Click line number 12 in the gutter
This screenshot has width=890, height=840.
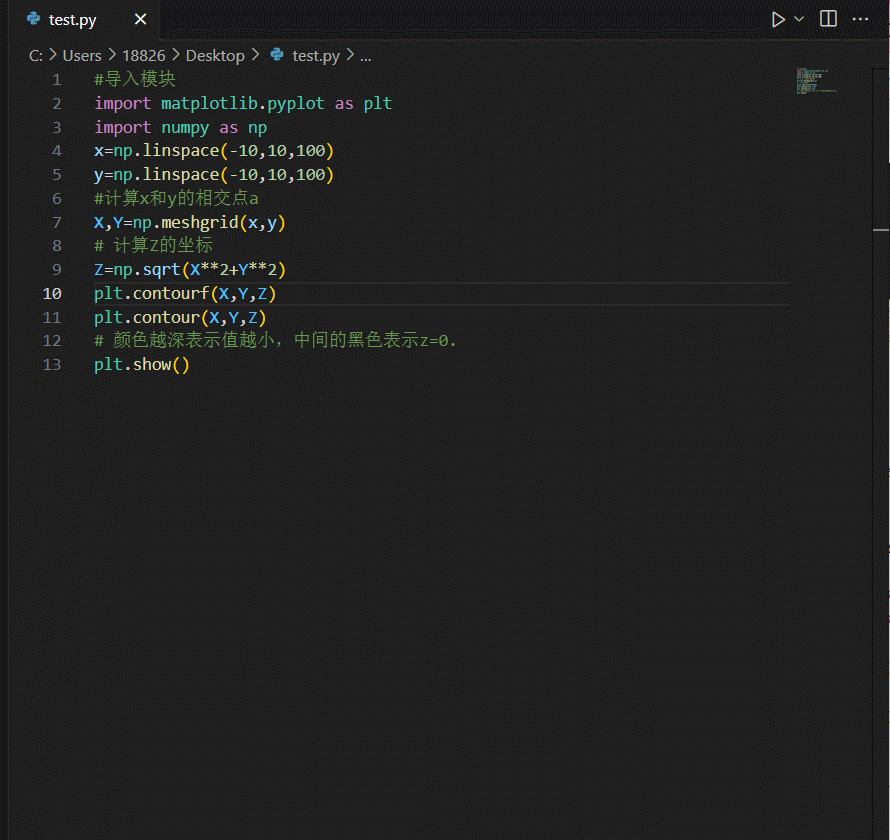click(x=52, y=341)
